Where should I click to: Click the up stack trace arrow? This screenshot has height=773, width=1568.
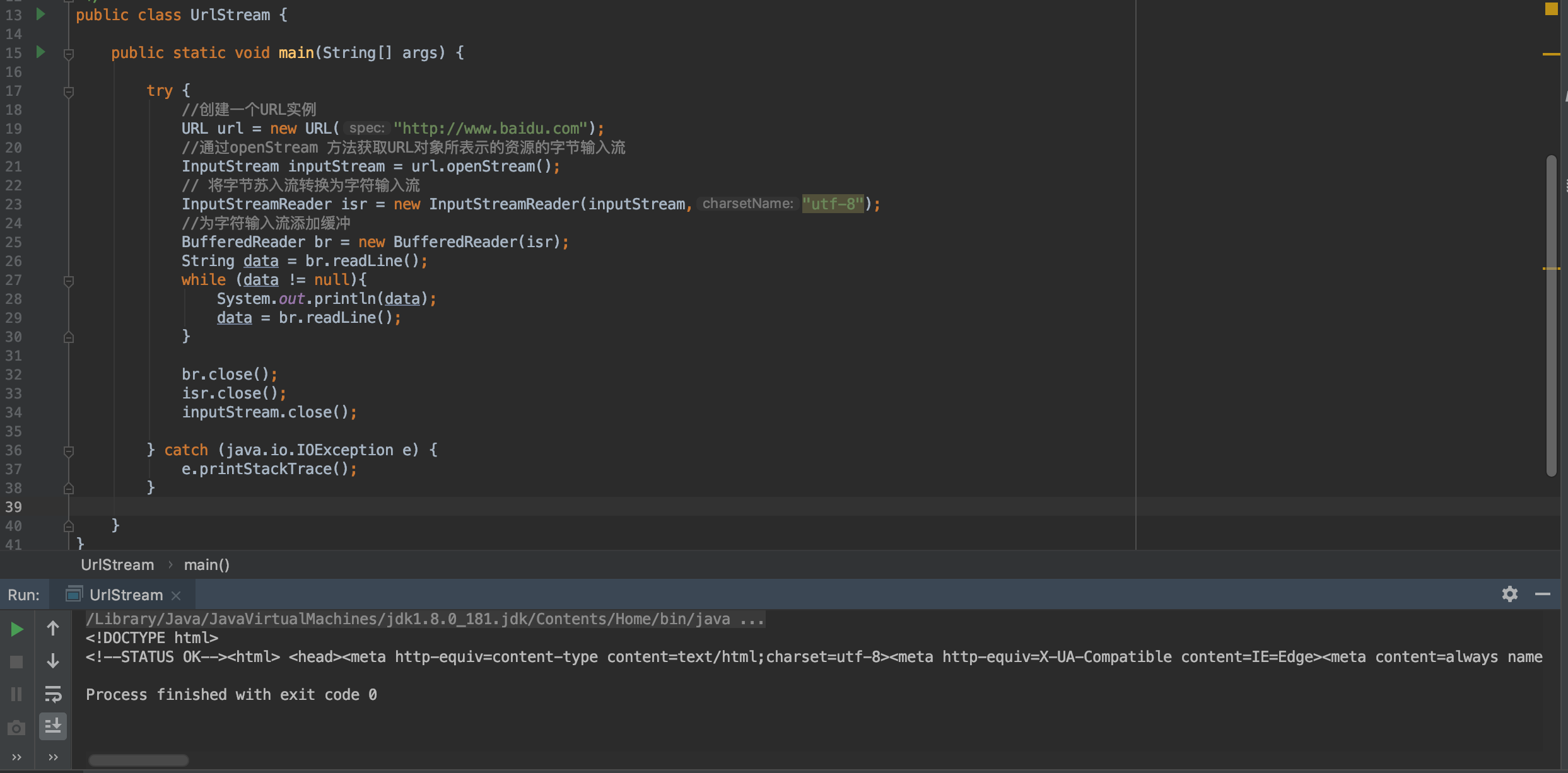click(x=53, y=628)
